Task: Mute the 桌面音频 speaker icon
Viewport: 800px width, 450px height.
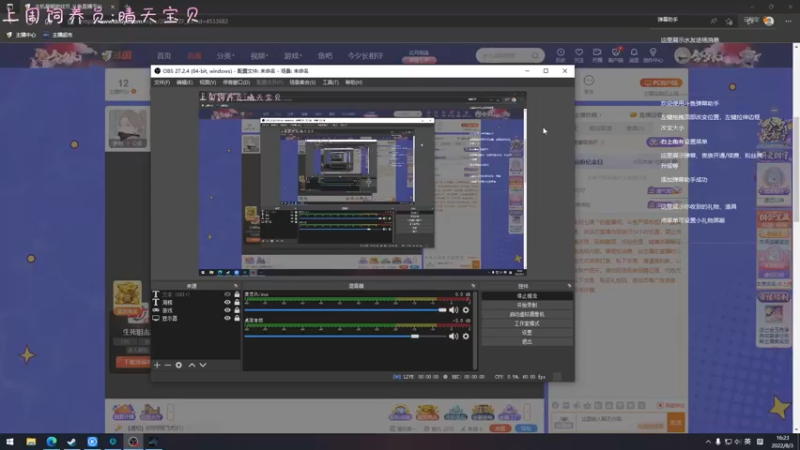Action: tap(453, 336)
